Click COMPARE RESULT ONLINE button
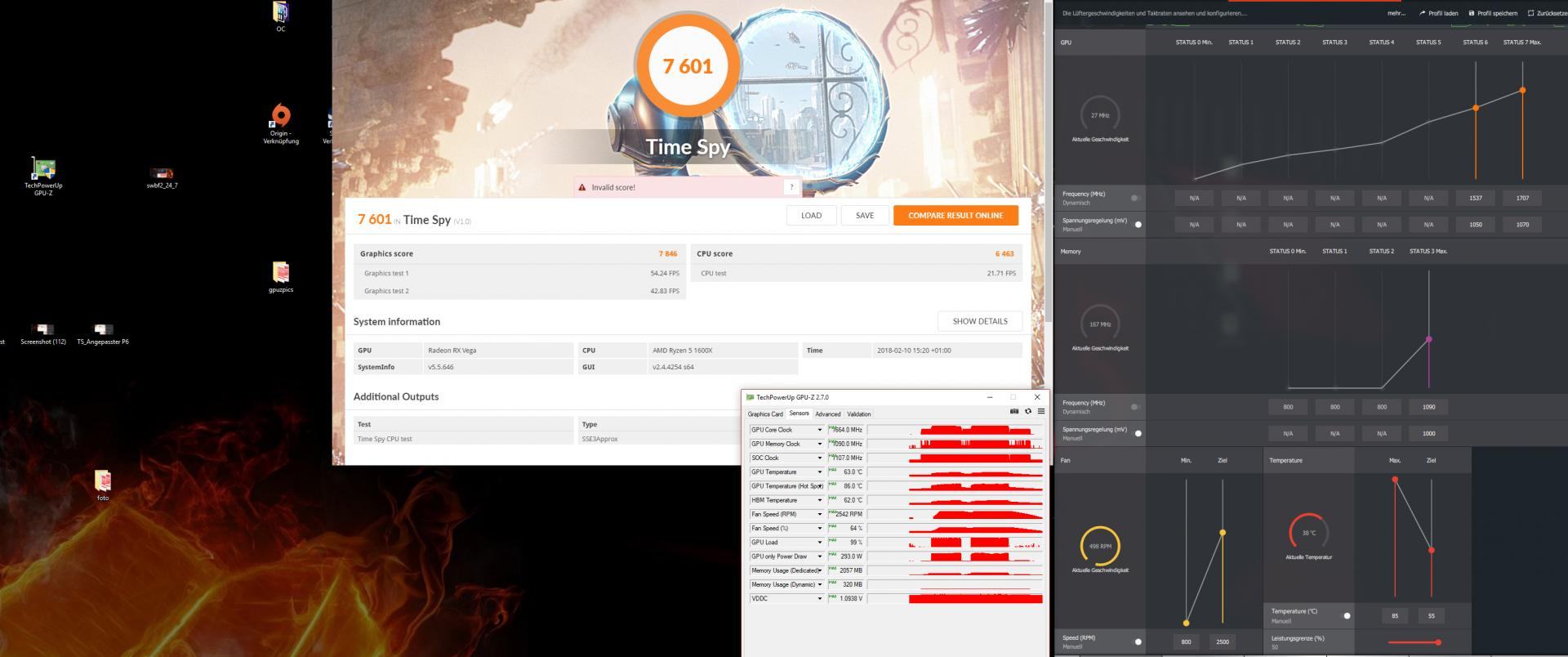 (955, 215)
